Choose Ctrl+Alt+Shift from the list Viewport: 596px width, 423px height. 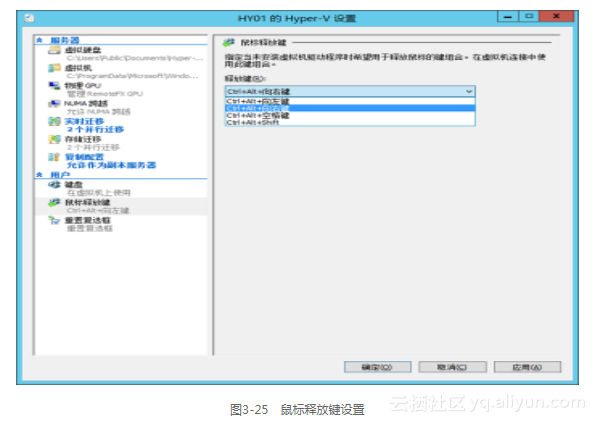[x=350, y=122]
